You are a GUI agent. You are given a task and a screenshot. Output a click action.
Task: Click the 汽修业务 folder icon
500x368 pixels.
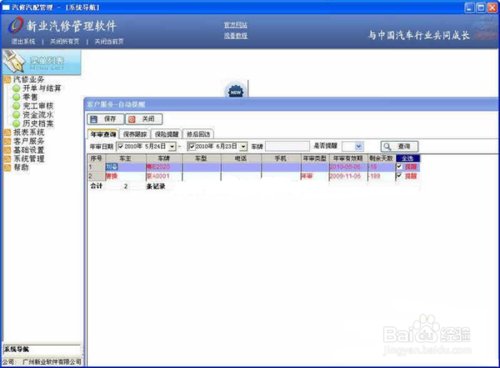[x=8, y=80]
